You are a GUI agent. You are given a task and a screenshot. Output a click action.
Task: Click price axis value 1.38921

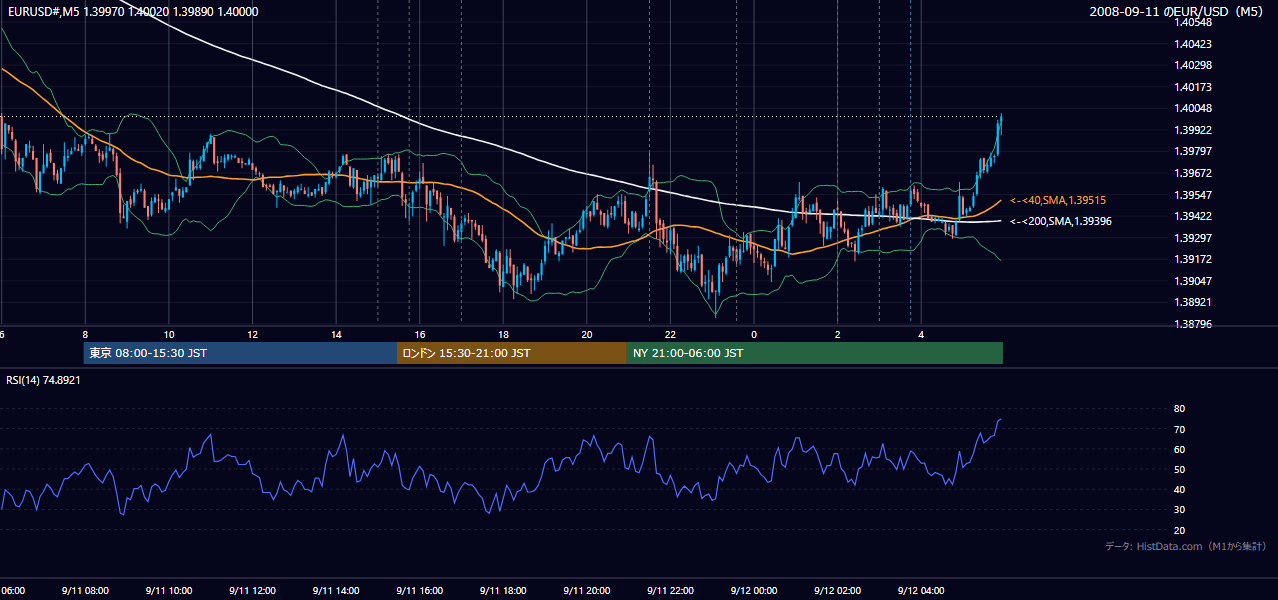coord(1193,302)
